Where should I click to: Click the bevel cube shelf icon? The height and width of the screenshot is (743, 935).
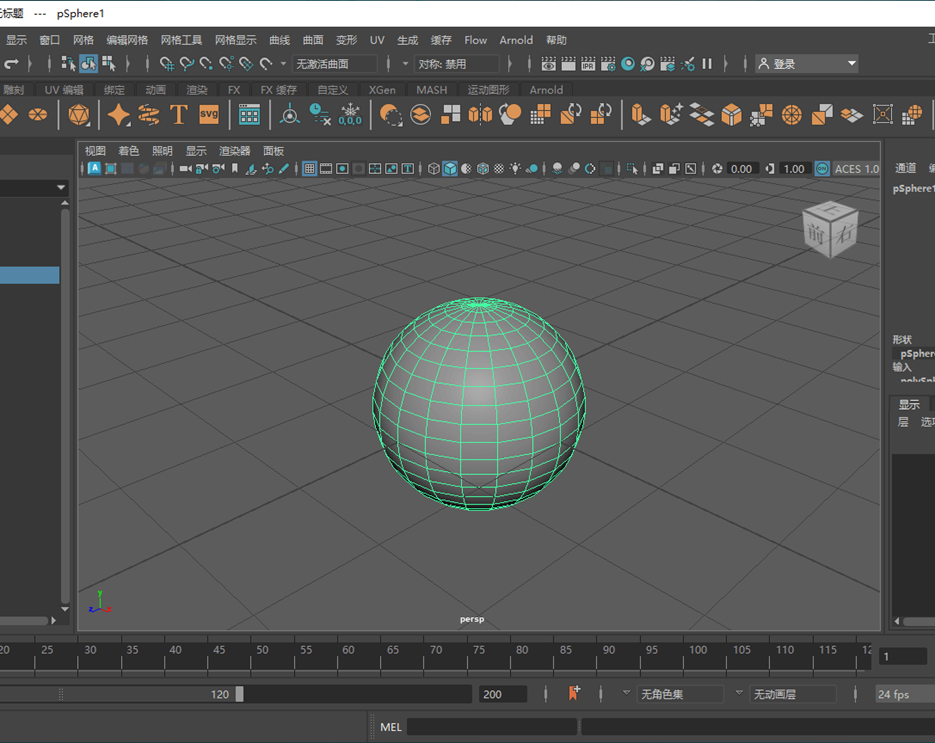732,114
